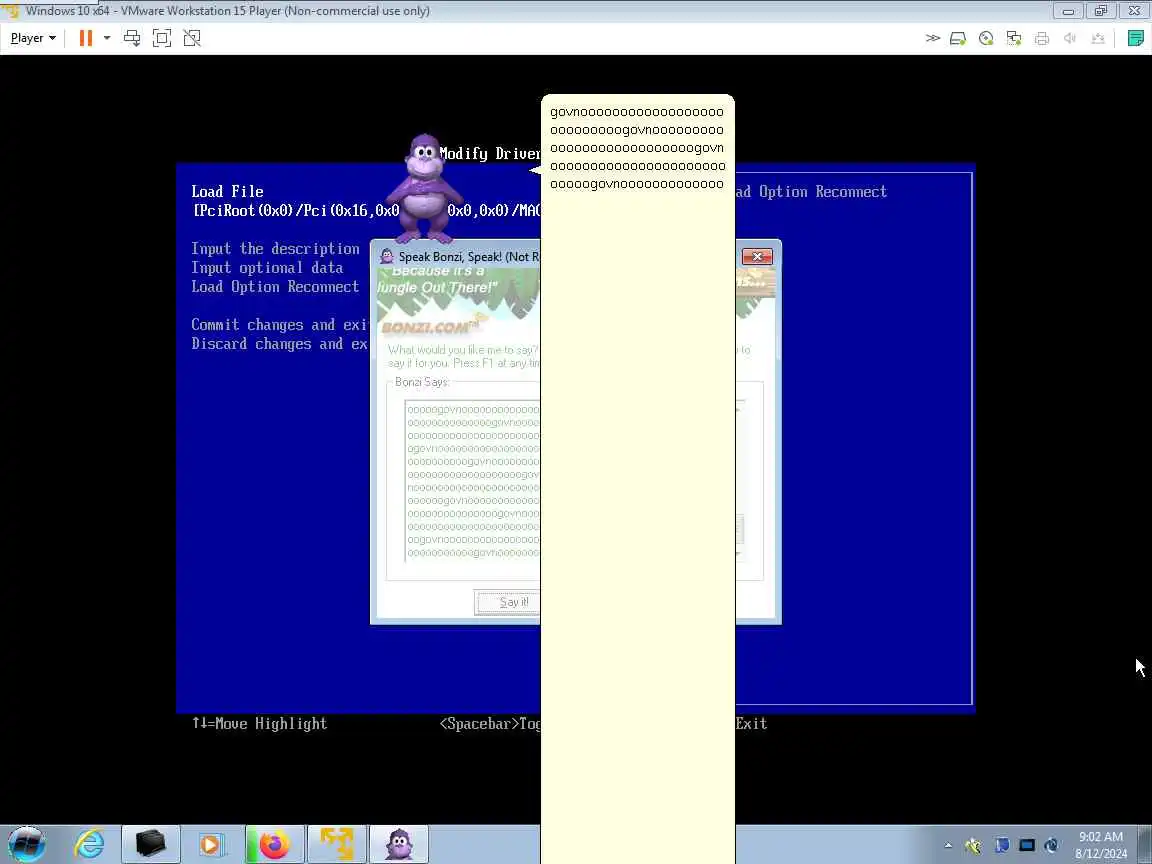This screenshot has width=1152, height=864.
Task: Switch to BonziBuddy taskbar button
Action: (399, 844)
